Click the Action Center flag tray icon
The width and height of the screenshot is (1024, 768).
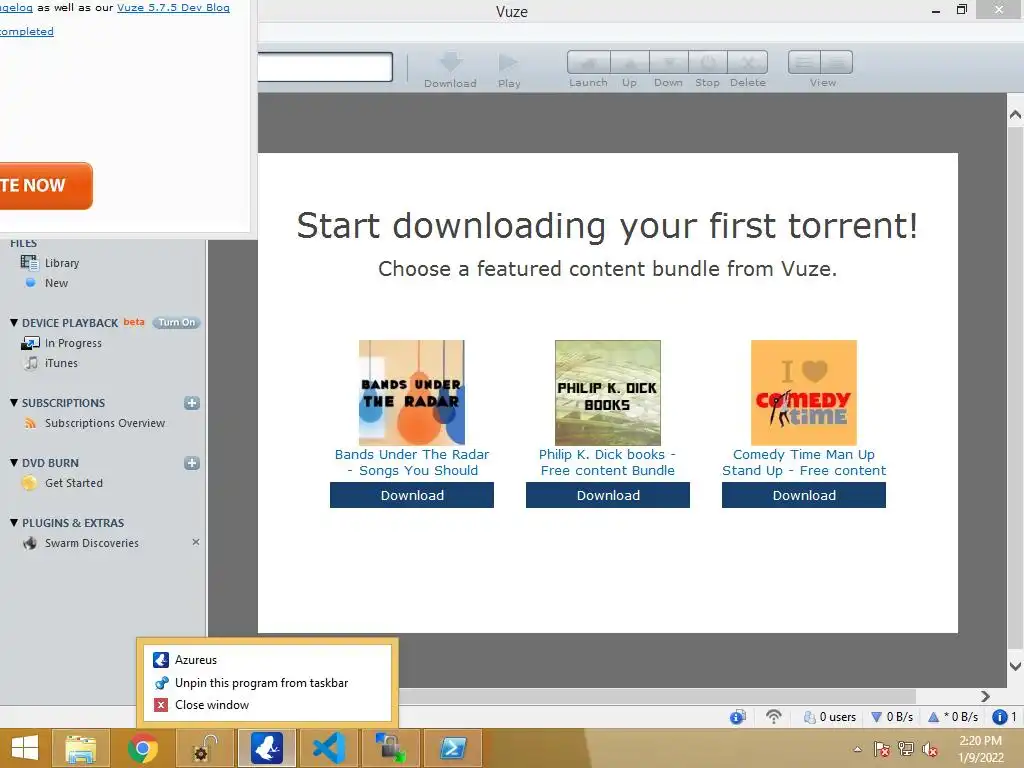(x=882, y=749)
